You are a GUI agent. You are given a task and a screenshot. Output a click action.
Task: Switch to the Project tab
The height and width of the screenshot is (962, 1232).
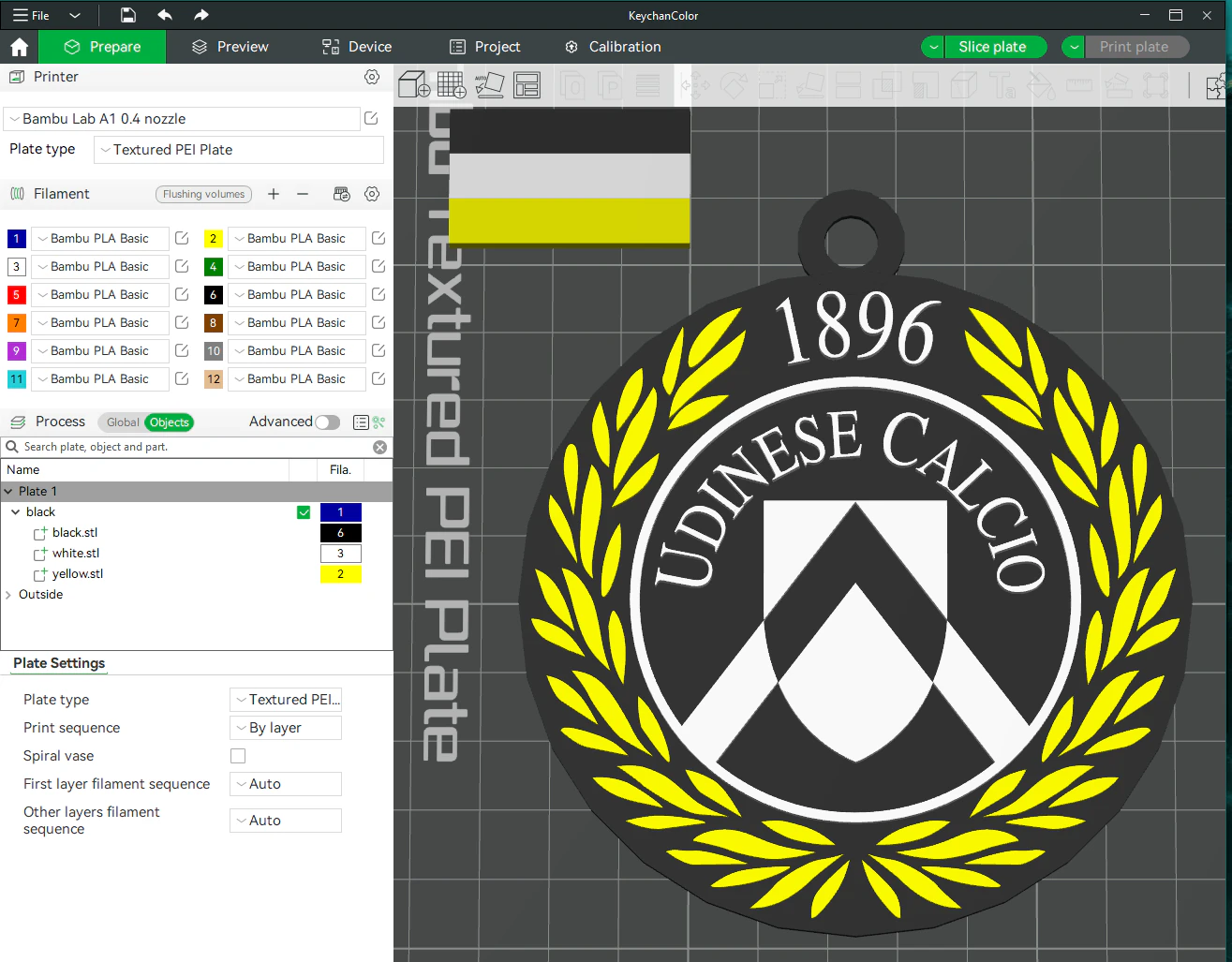(x=484, y=47)
